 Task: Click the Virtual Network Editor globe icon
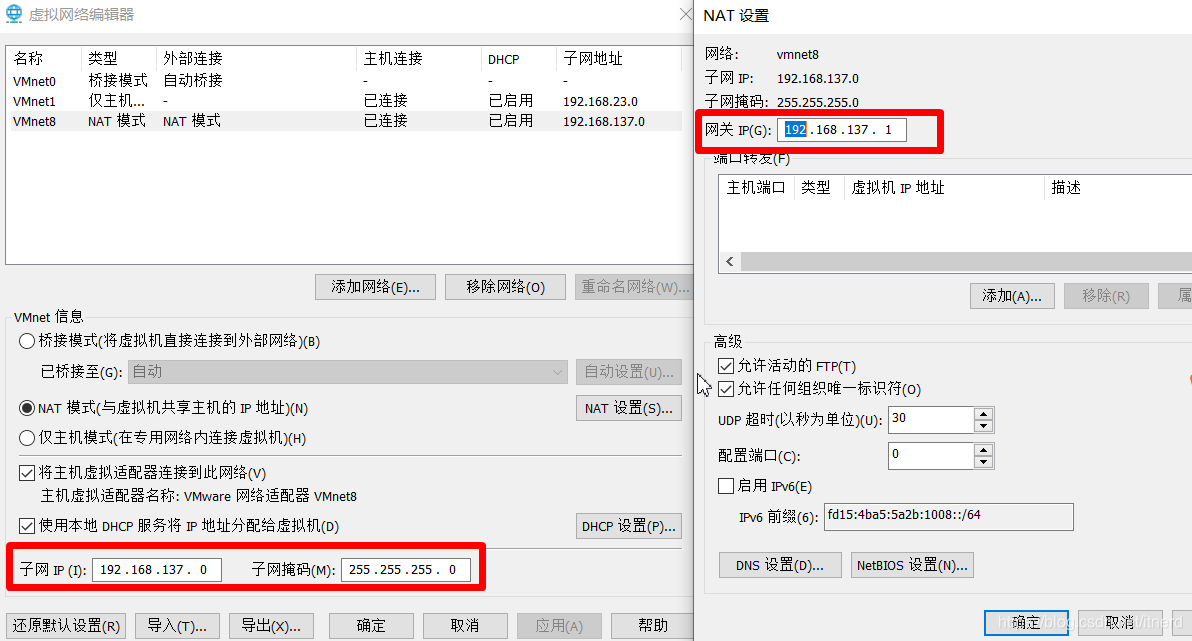(x=14, y=14)
